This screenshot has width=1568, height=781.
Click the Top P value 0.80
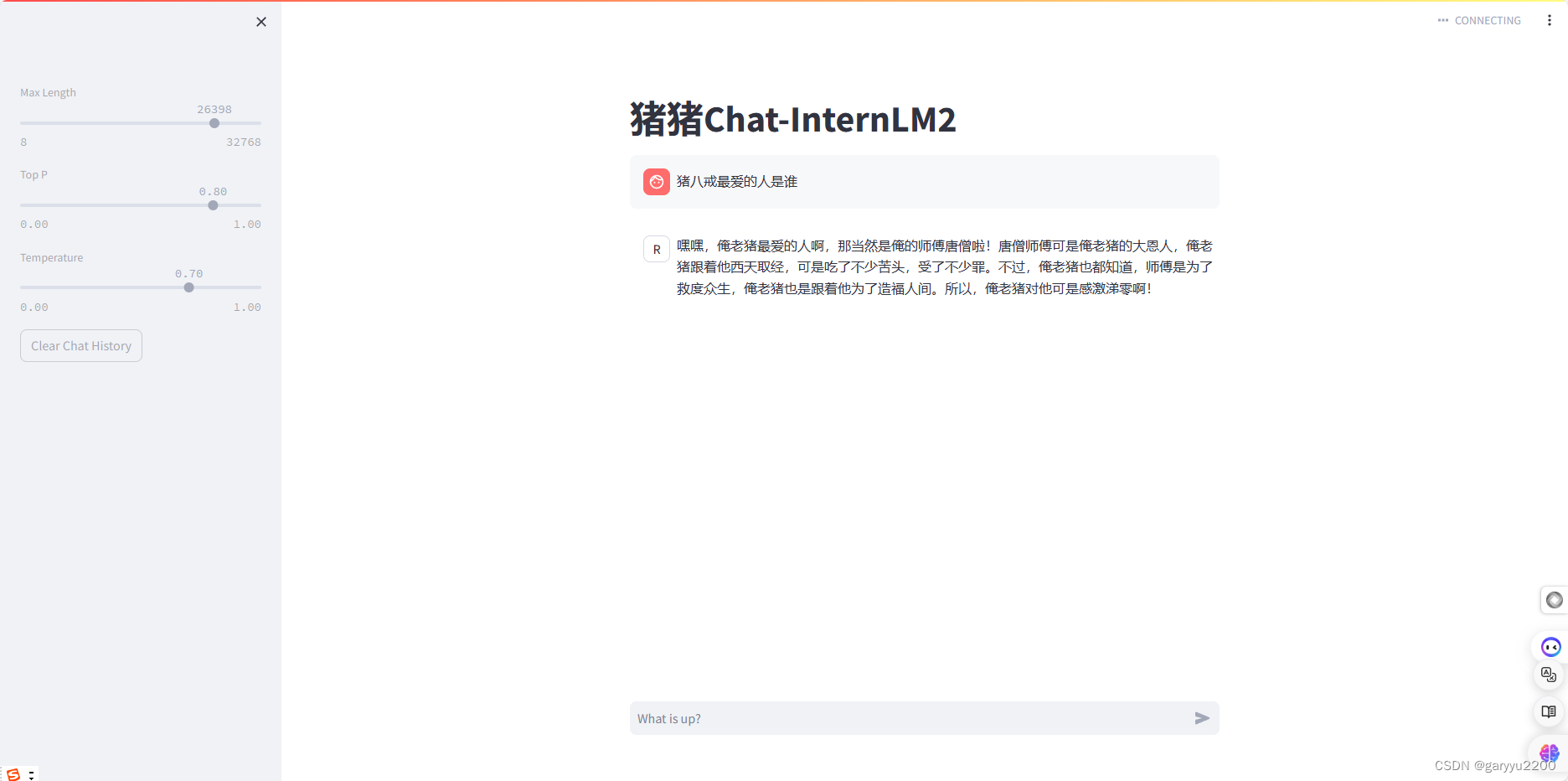(x=213, y=191)
